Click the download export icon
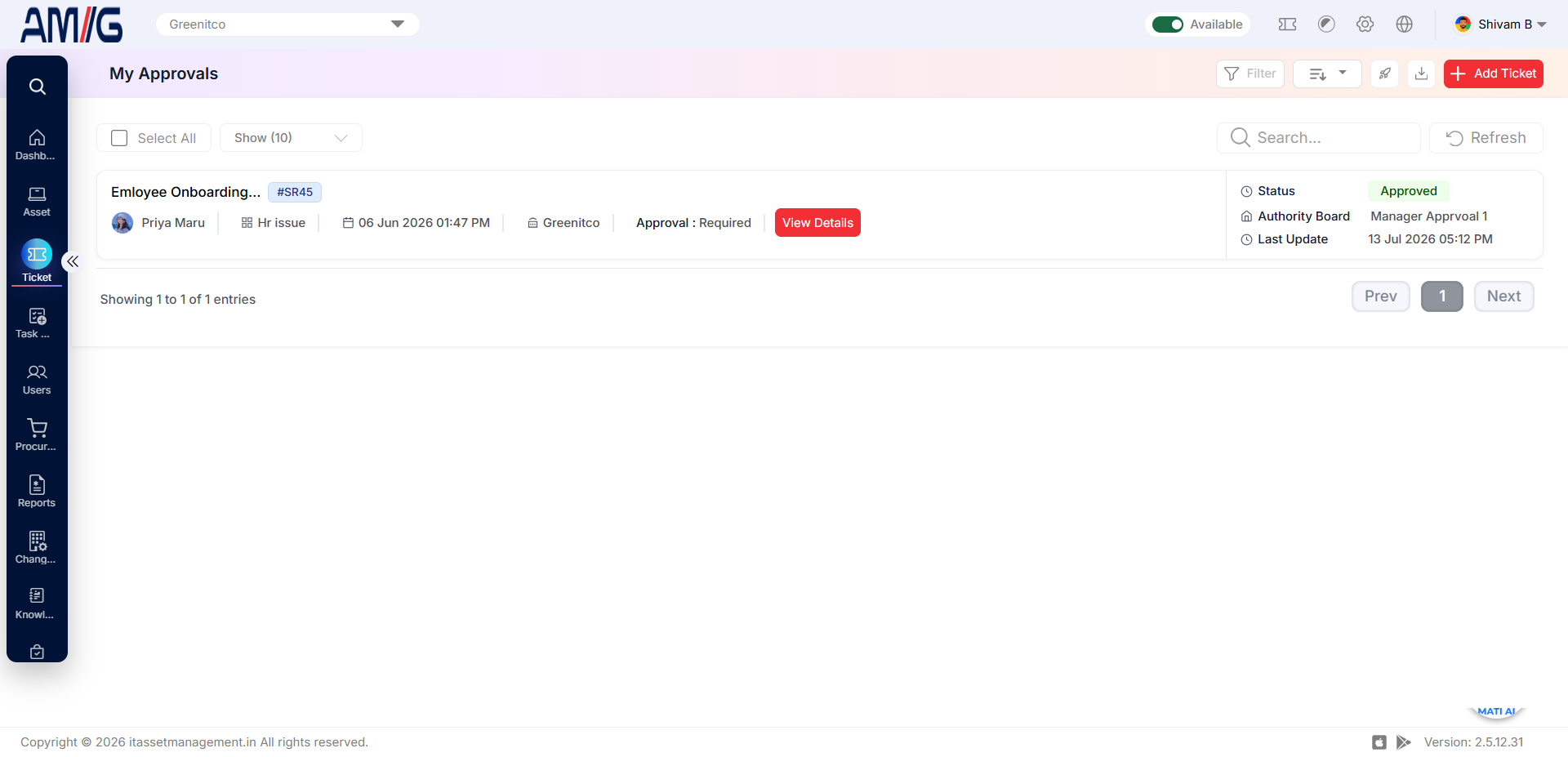 point(1422,73)
